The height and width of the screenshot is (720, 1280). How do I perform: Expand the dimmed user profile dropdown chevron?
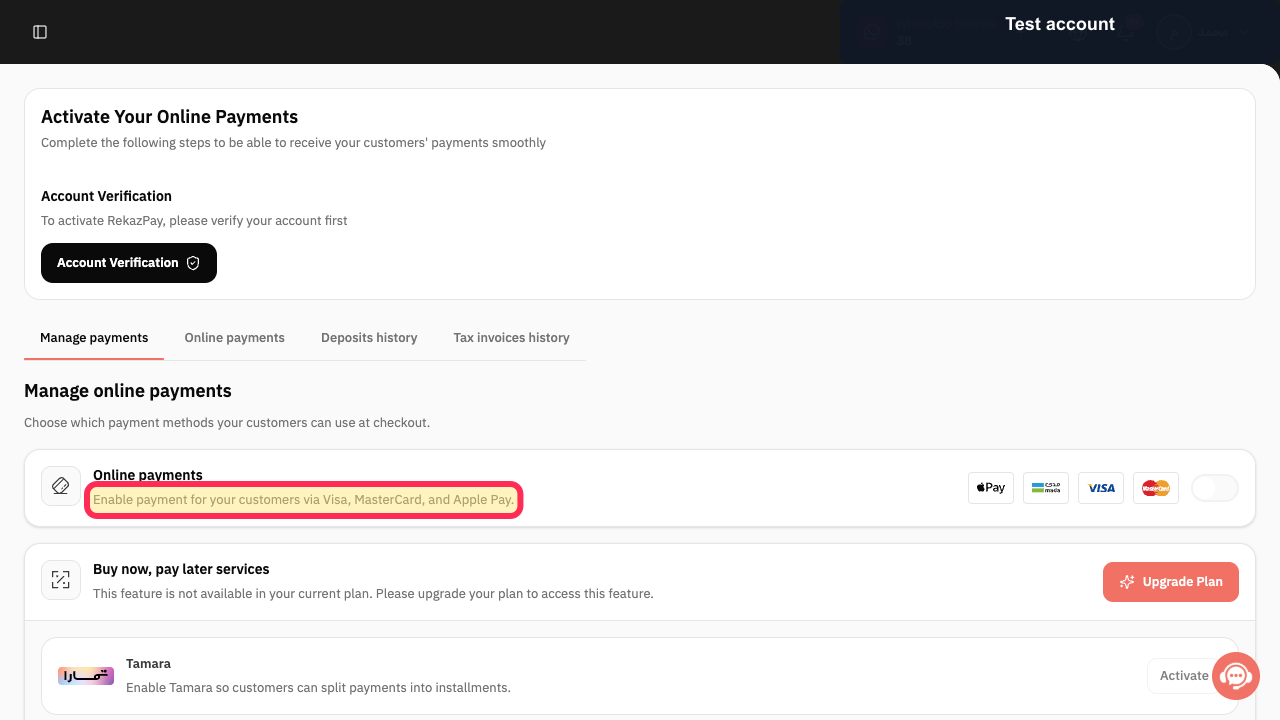click(1244, 32)
